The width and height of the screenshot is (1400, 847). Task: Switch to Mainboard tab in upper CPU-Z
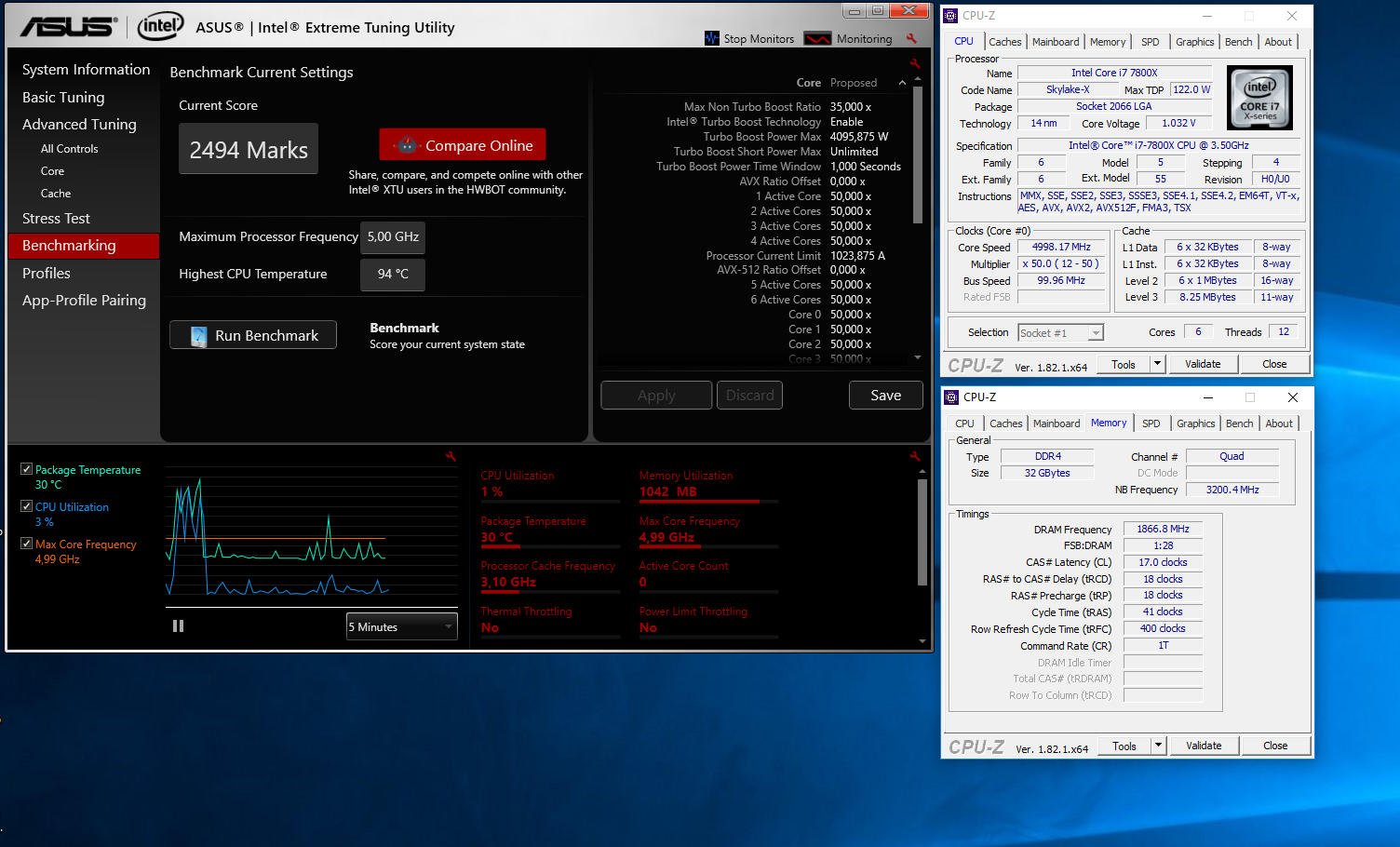1056,42
